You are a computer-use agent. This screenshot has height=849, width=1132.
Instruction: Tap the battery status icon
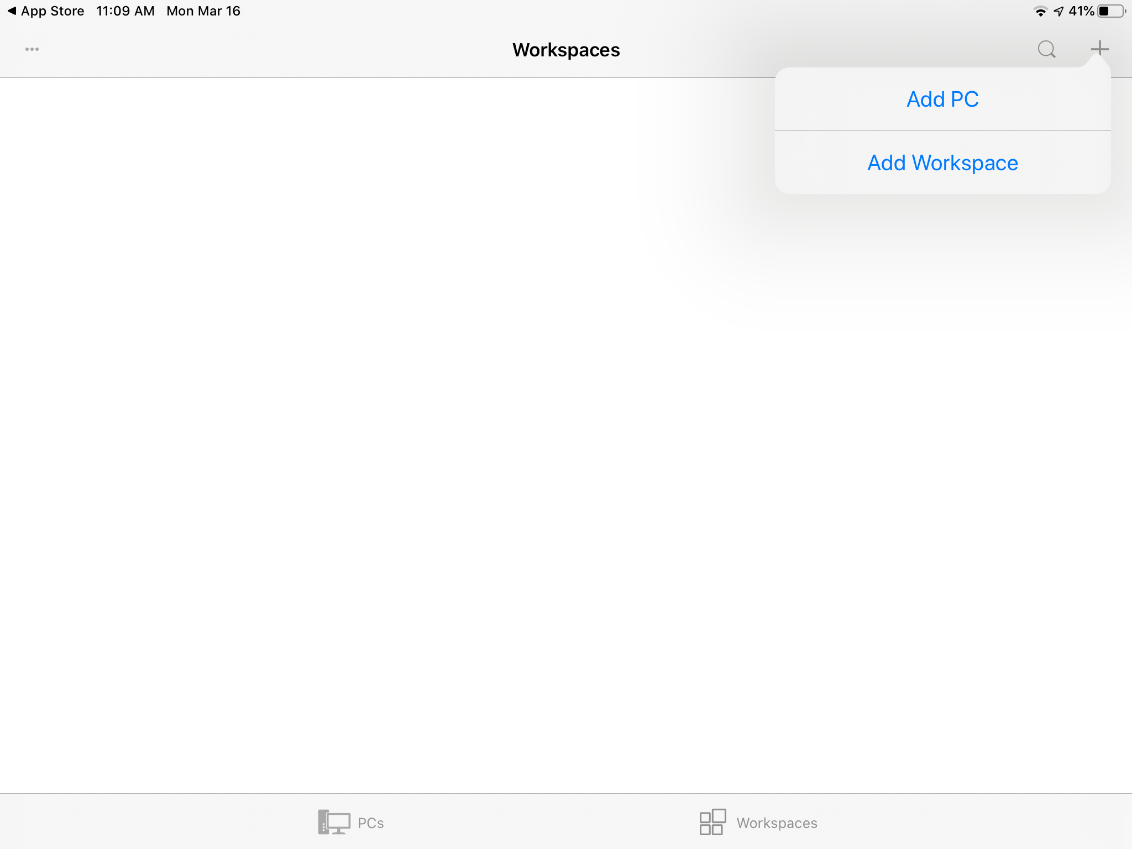point(1110,11)
